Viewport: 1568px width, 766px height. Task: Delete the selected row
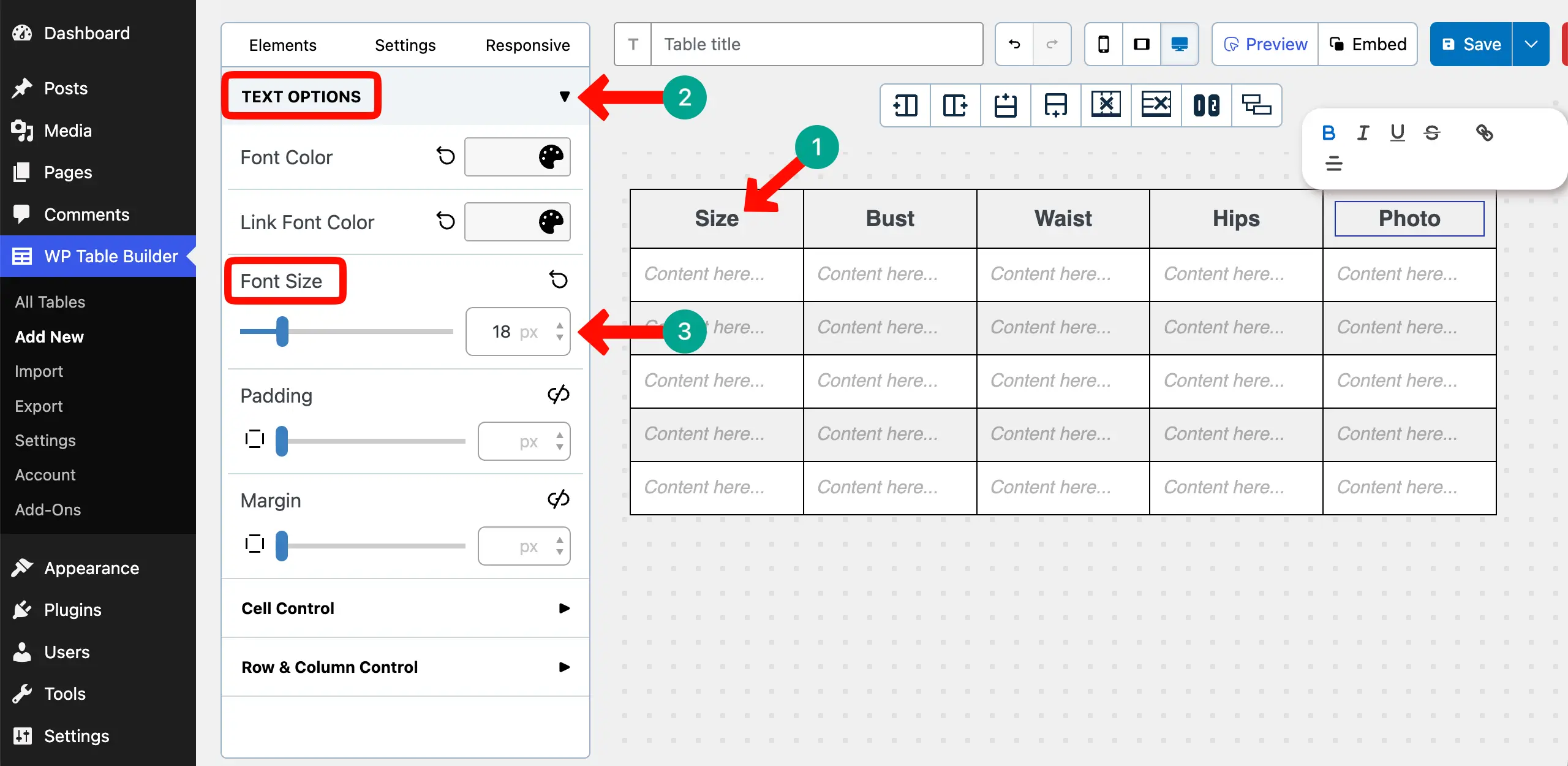coord(1156,105)
